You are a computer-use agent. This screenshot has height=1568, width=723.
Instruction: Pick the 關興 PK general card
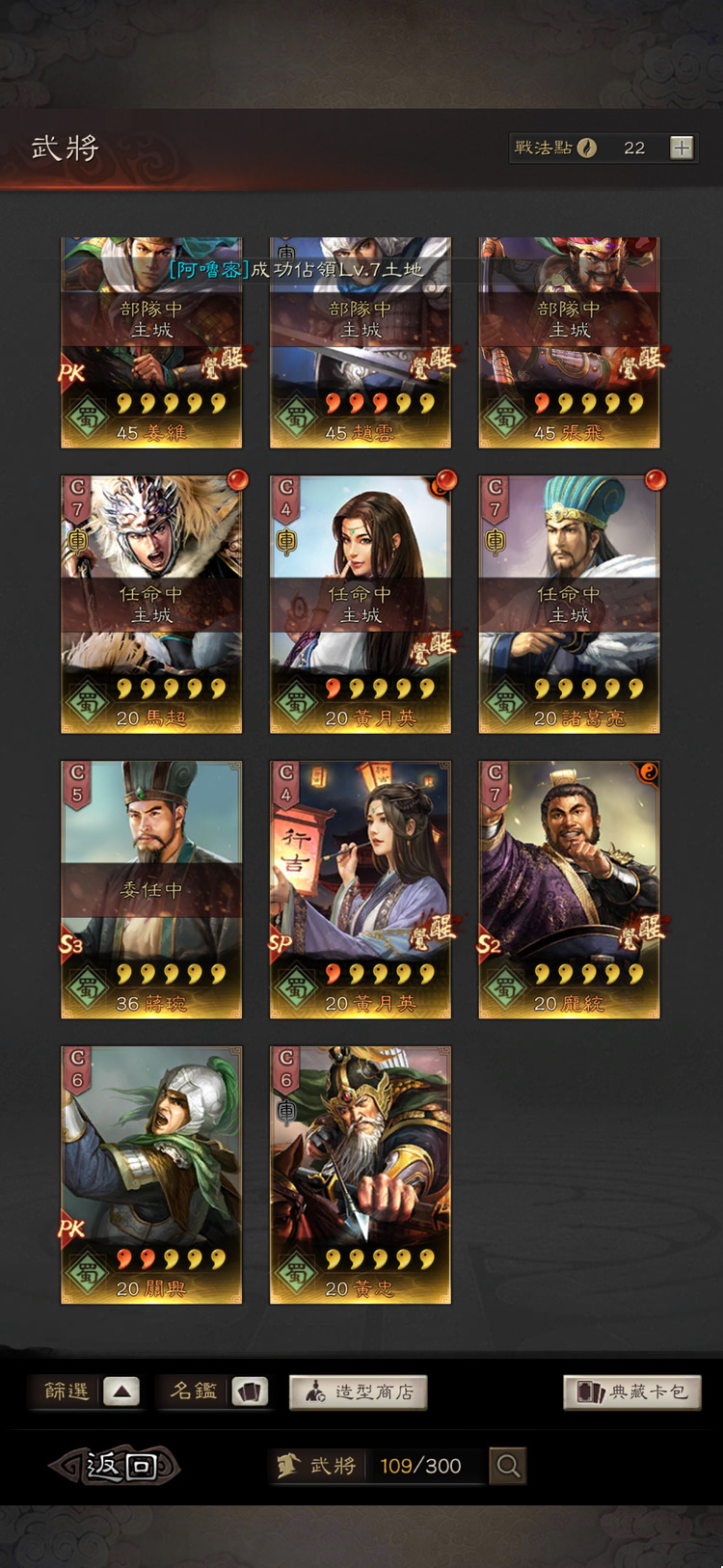[x=151, y=1175]
